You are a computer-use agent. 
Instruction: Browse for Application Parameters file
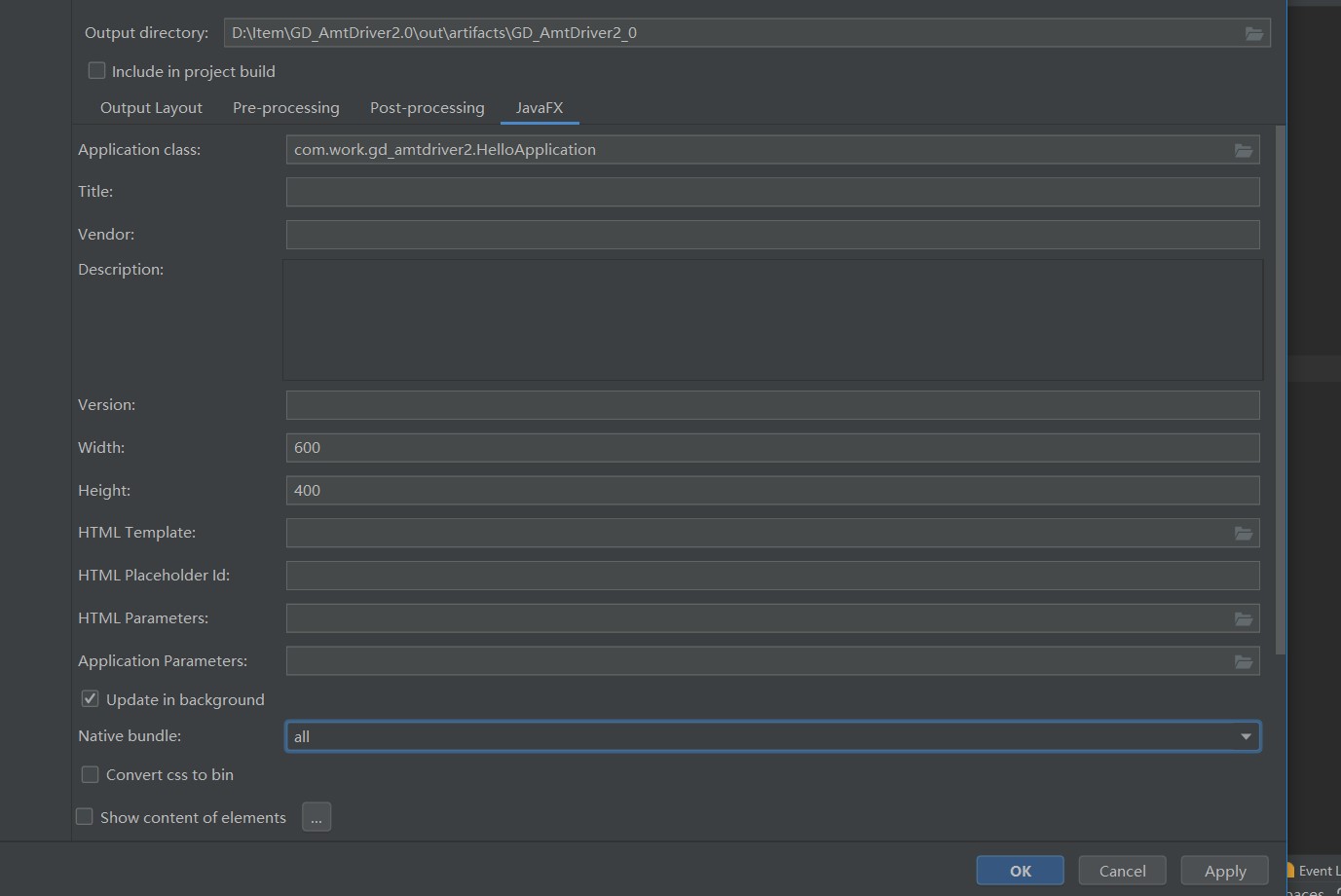pos(1243,661)
